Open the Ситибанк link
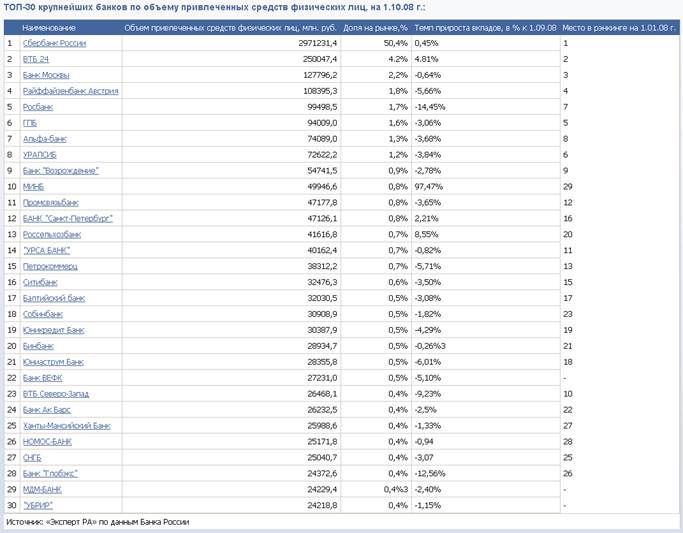The width and height of the screenshot is (683, 533). coord(40,282)
